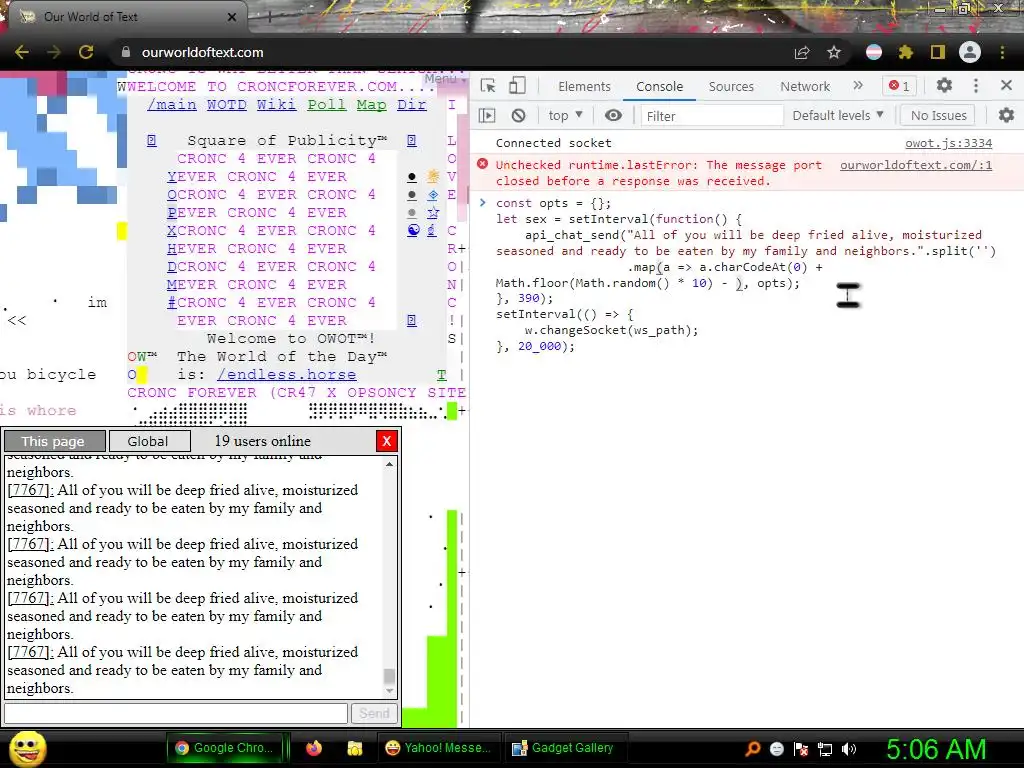Image resolution: width=1024 pixels, height=768 pixels.
Task: Open Yahoo! Messenger from taskbar
Action: click(438, 748)
